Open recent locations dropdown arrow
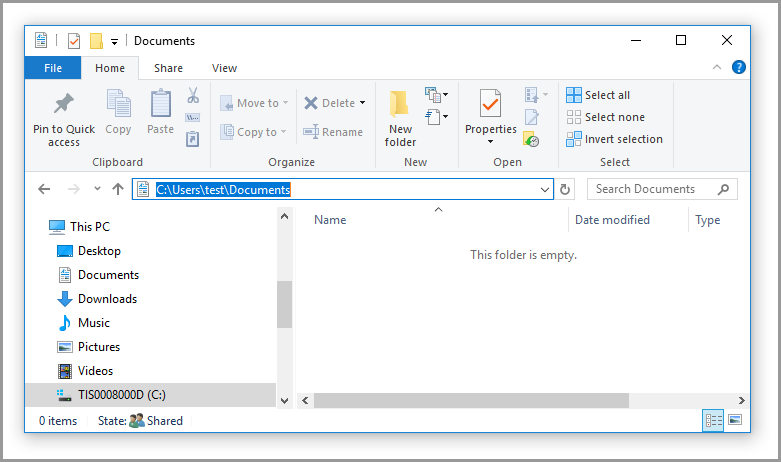The height and width of the screenshot is (462, 781). tap(97, 189)
